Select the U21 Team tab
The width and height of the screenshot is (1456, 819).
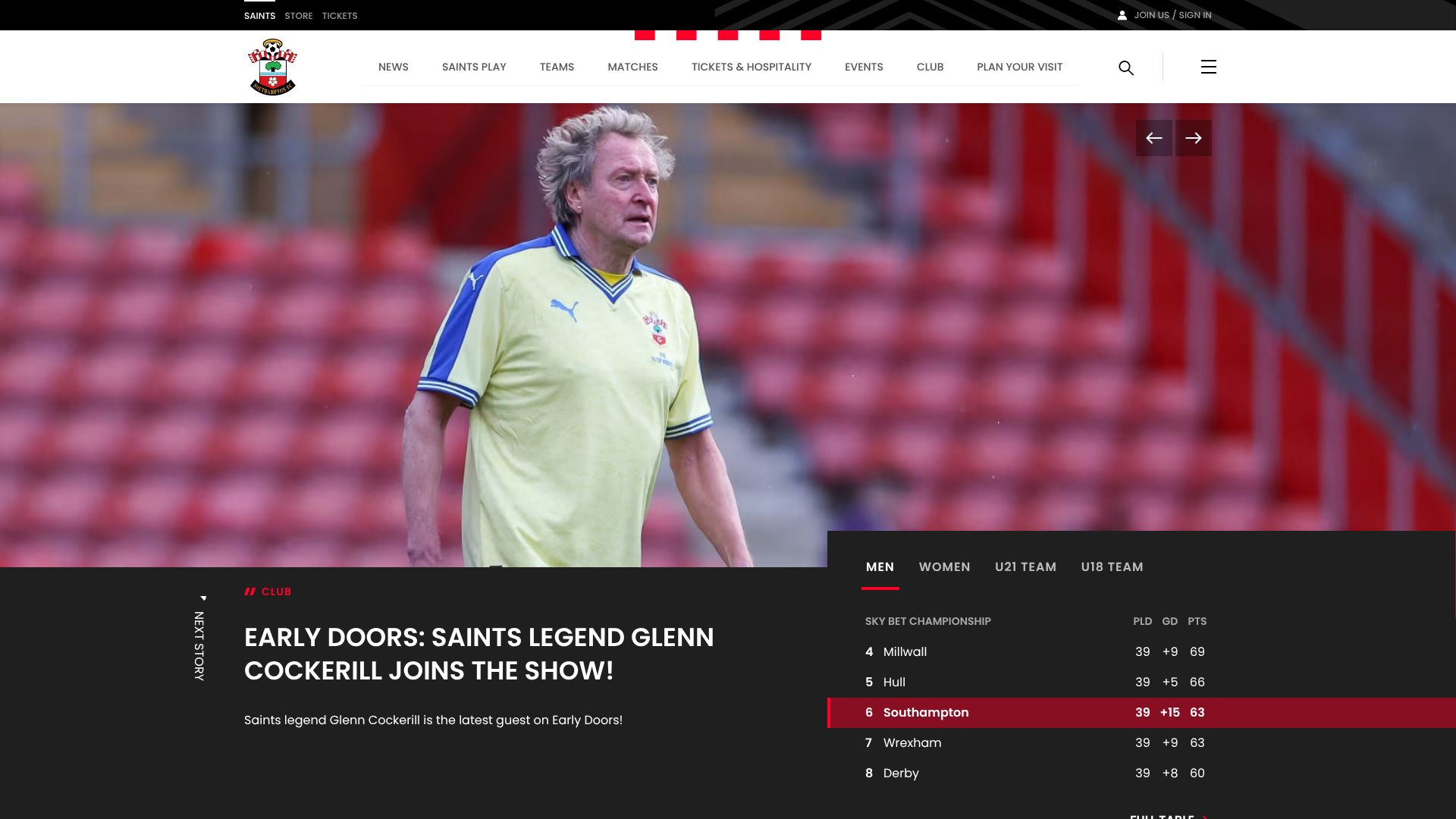1025,567
